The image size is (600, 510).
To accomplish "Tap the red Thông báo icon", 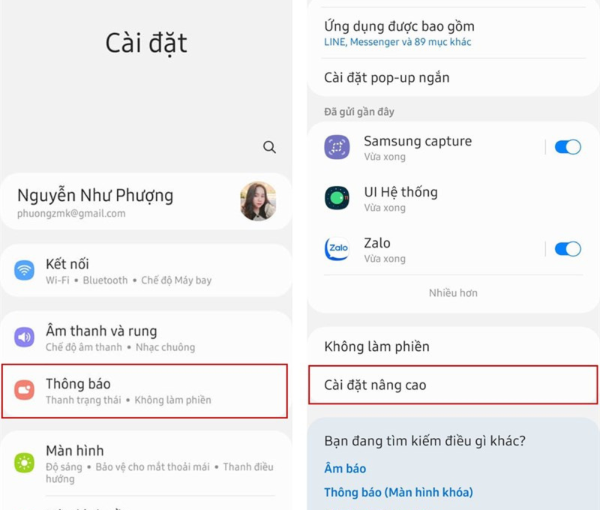I will (x=24, y=390).
